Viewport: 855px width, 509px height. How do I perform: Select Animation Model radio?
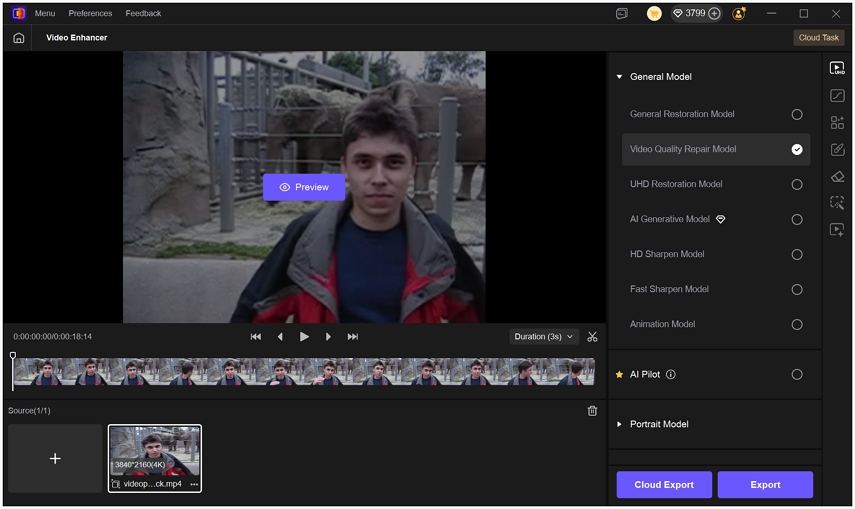click(797, 325)
